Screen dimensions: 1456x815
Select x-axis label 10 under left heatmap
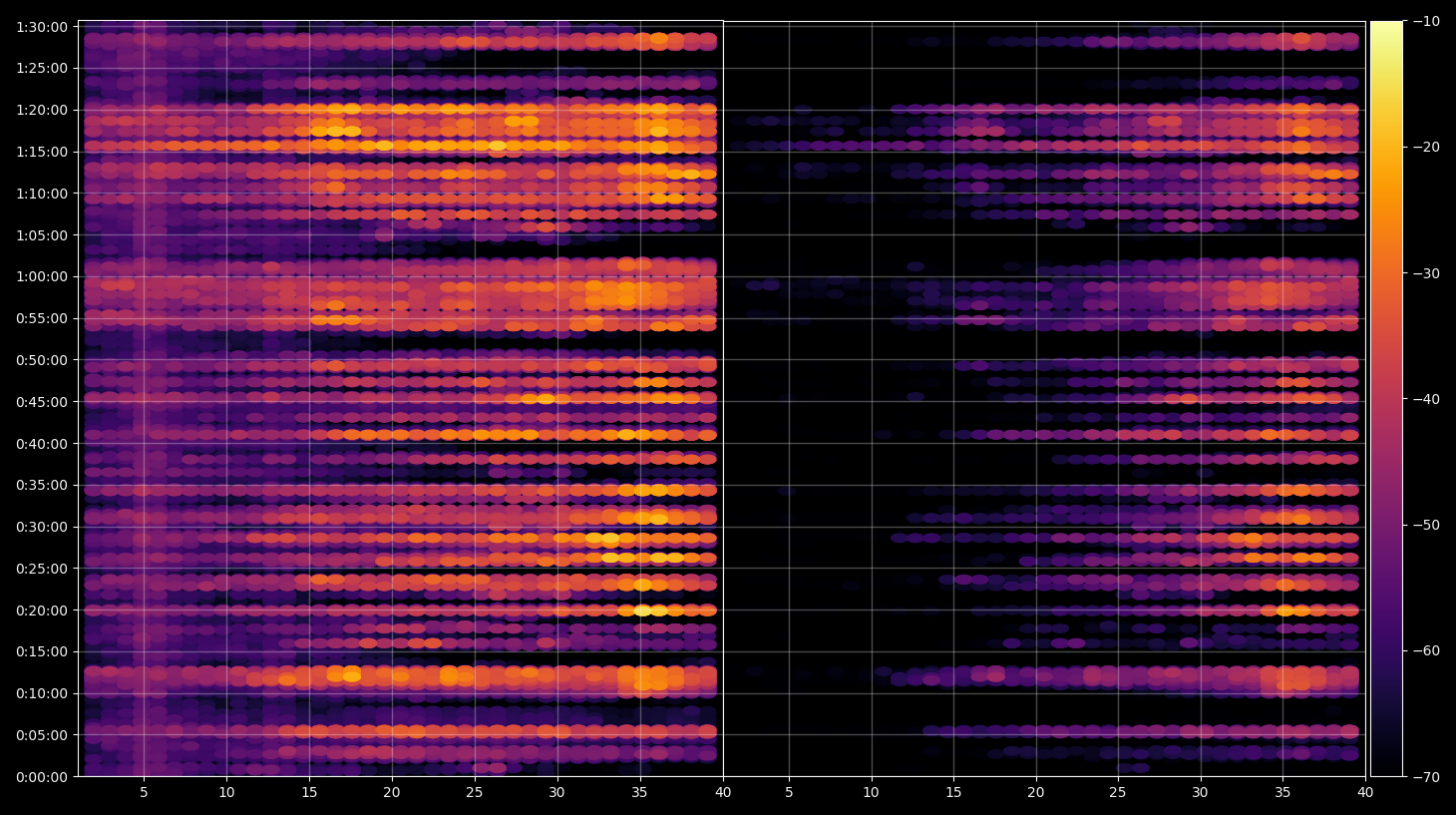click(226, 793)
